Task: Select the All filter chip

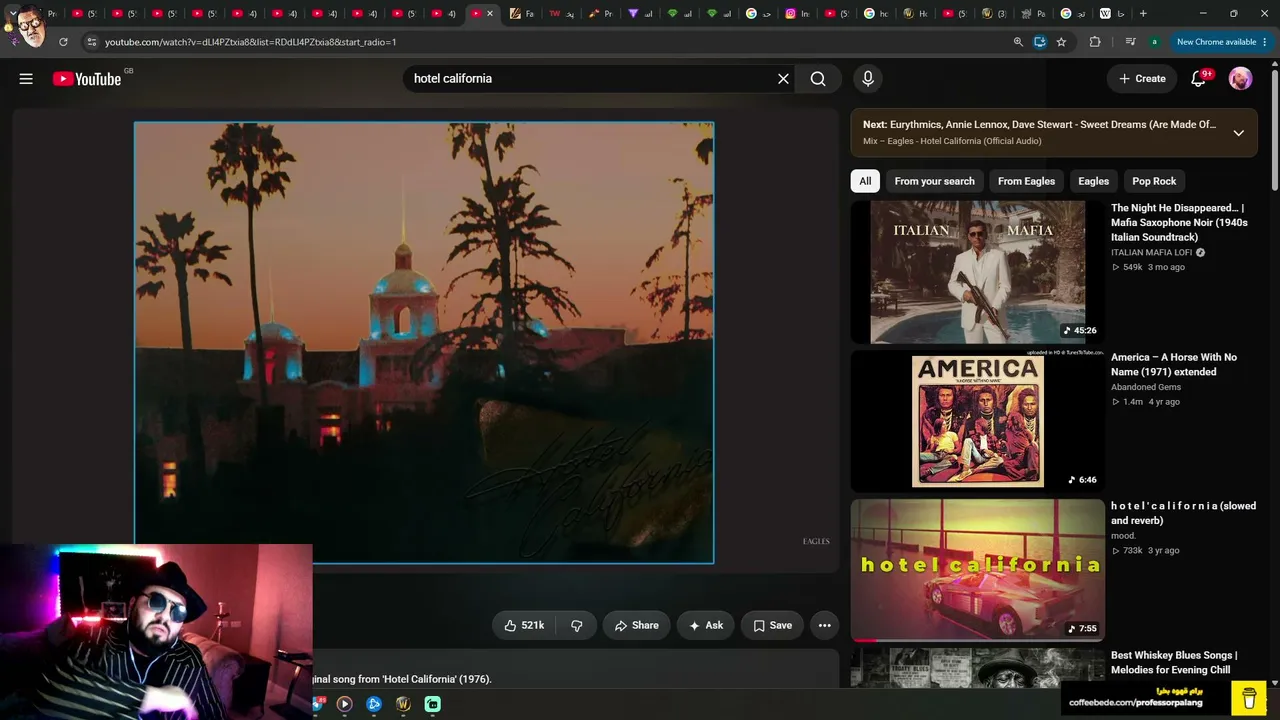Action: pyautogui.click(x=865, y=181)
